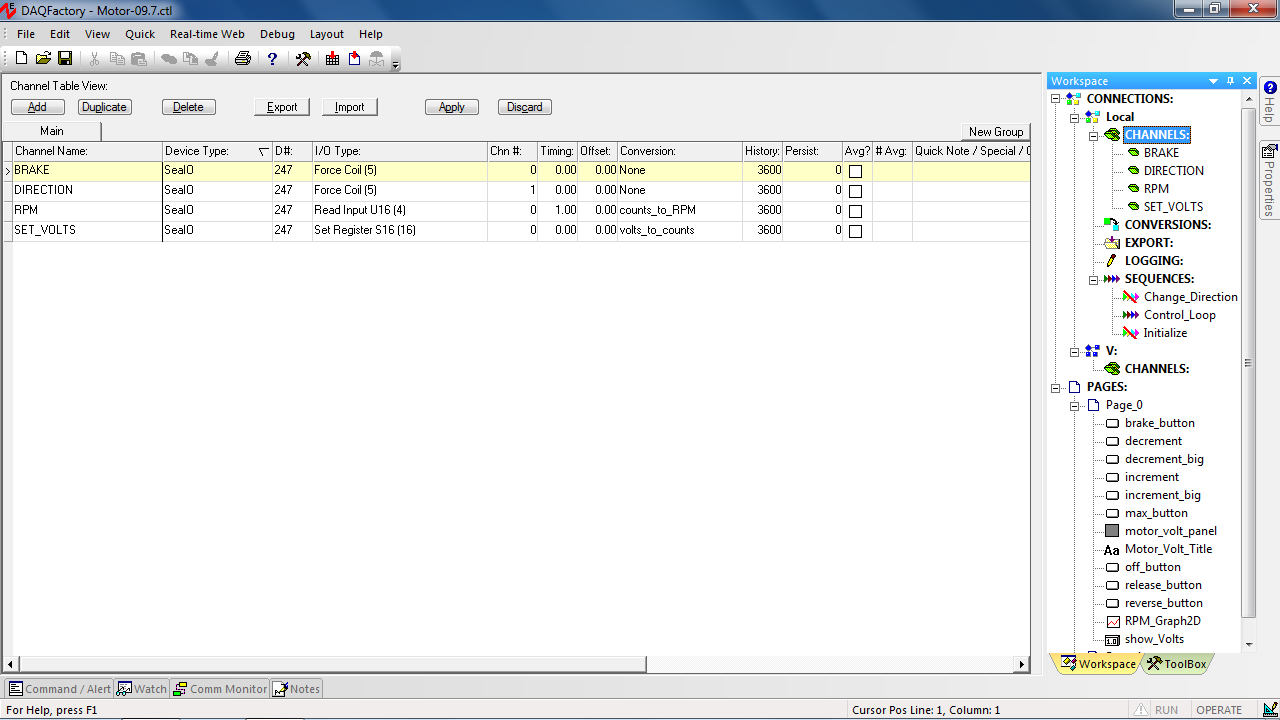Click the red-arrow table grid toolbar icon
The height and width of the screenshot is (720, 1280).
pos(333,59)
